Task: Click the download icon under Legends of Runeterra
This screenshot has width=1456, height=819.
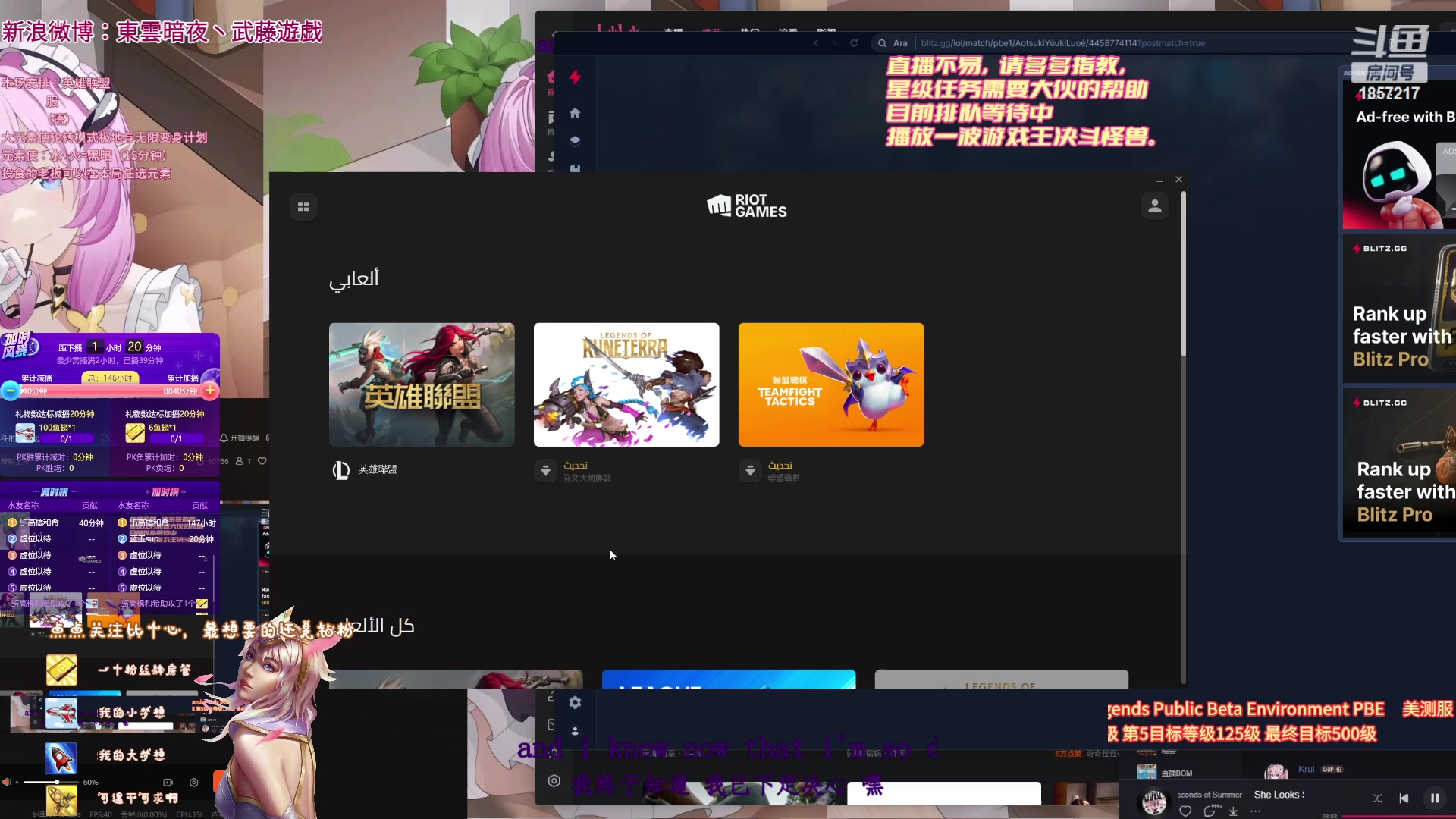Action: [x=545, y=471]
